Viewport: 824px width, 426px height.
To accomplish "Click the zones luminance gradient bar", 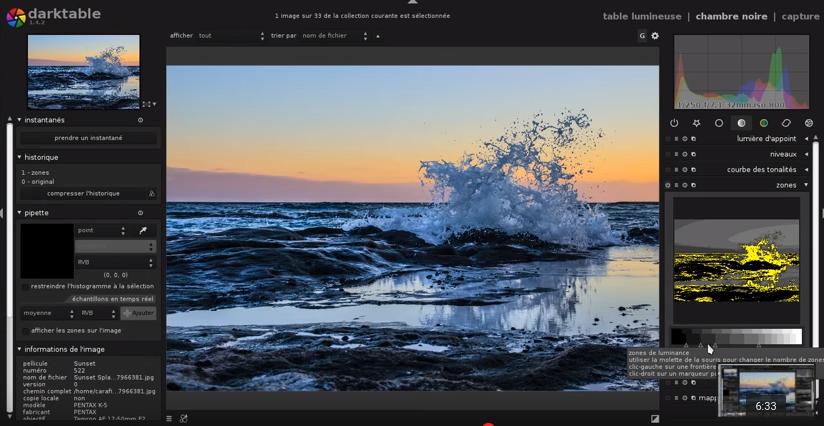I will (x=736, y=336).
